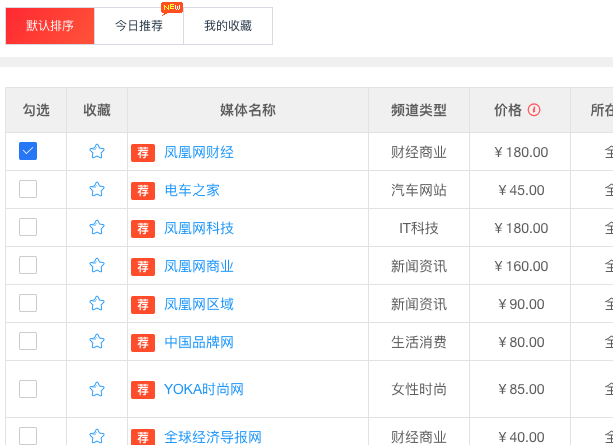Click the YOKA时尚网 link
613x445 pixels.
pyautogui.click(x=204, y=389)
